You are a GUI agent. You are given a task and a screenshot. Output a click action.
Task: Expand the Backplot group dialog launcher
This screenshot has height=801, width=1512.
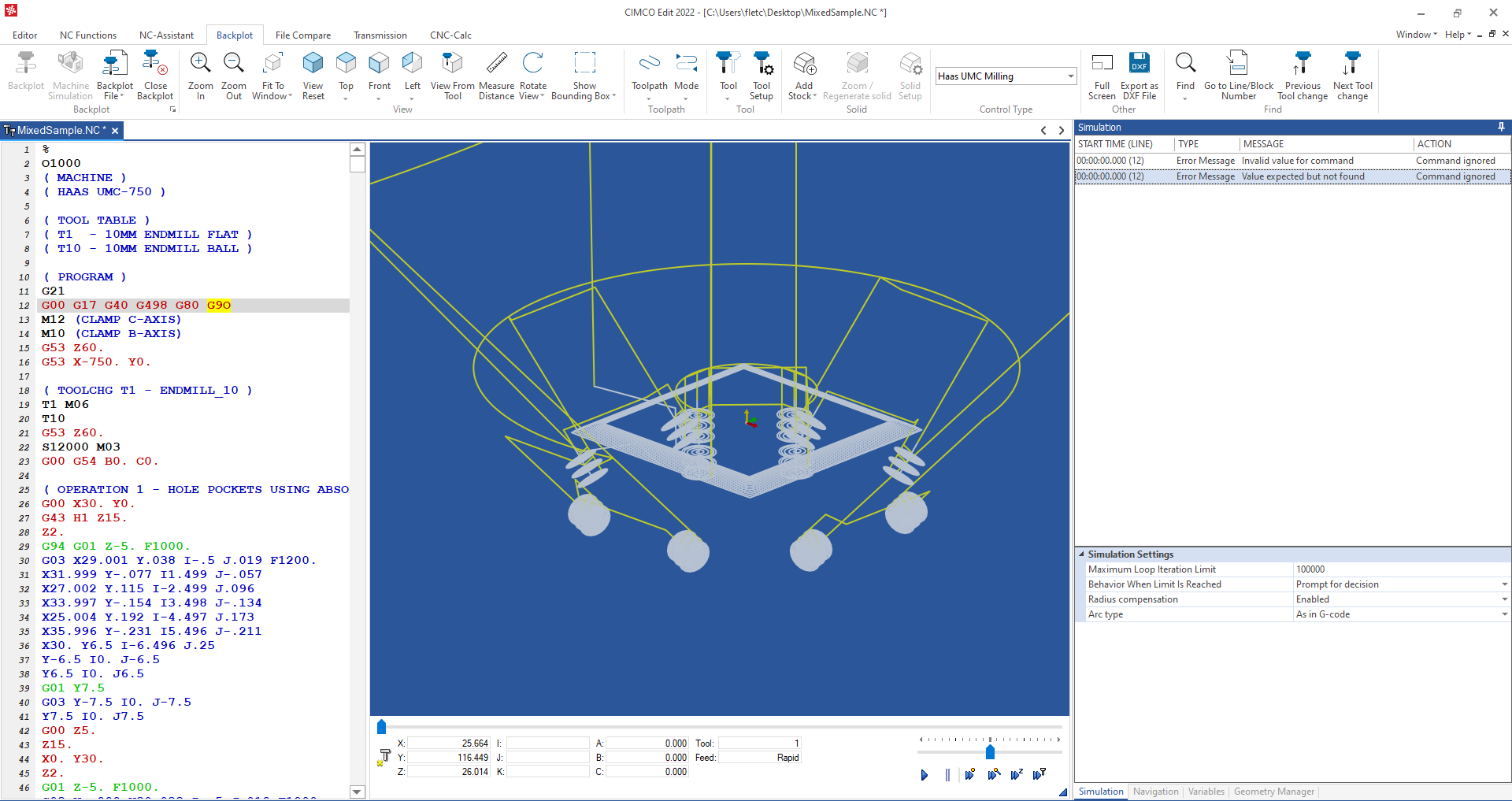pyautogui.click(x=172, y=109)
